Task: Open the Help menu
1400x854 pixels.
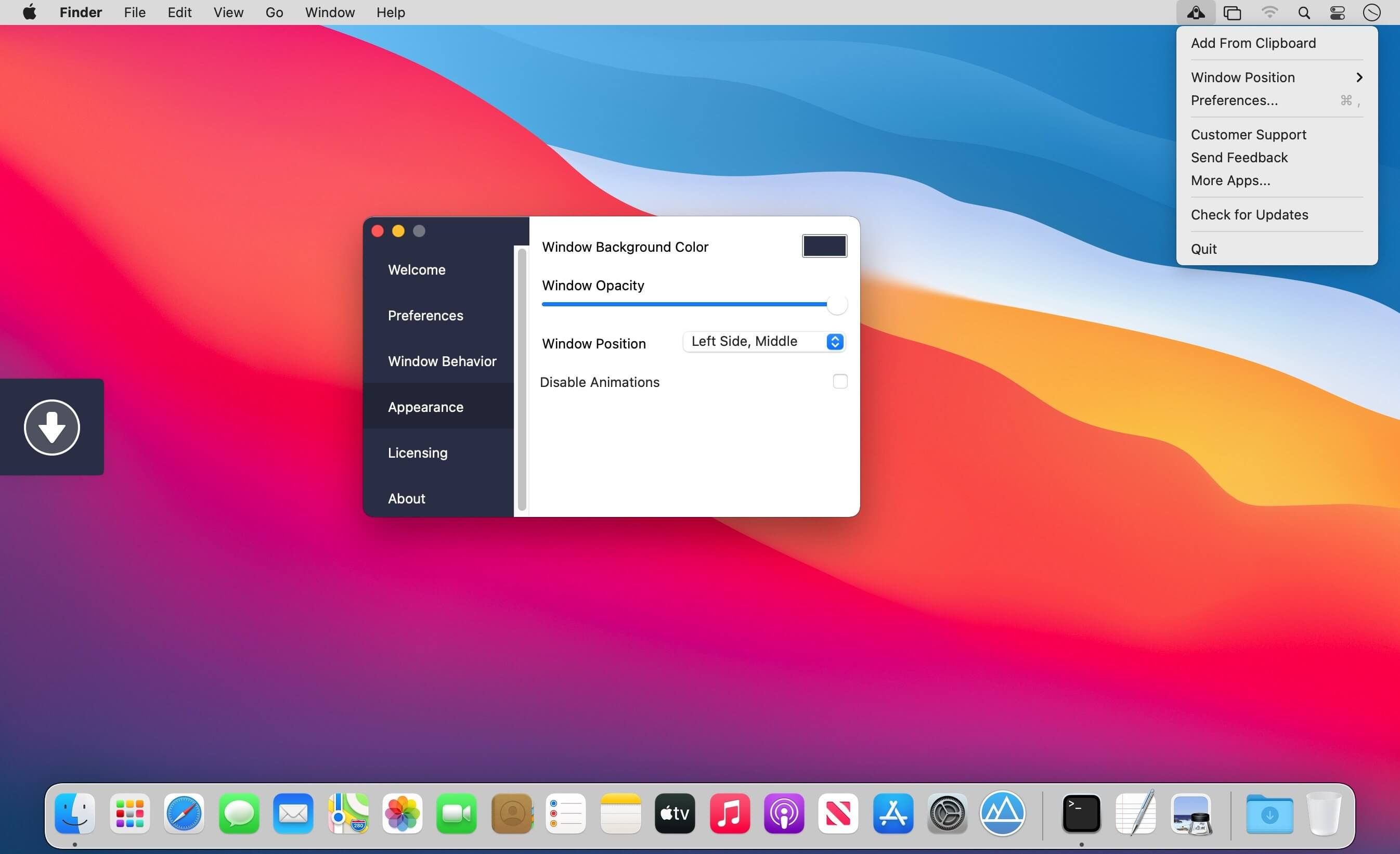Action: [391, 12]
